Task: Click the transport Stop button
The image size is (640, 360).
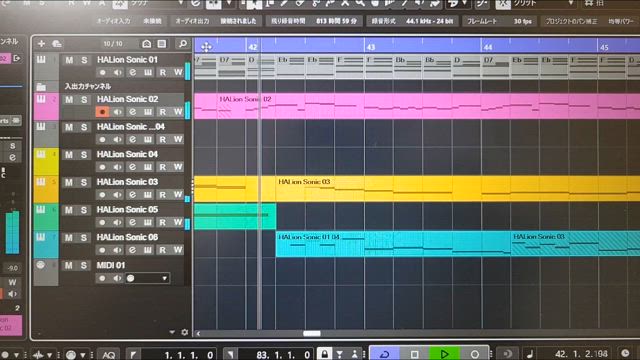Action: click(414, 353)
